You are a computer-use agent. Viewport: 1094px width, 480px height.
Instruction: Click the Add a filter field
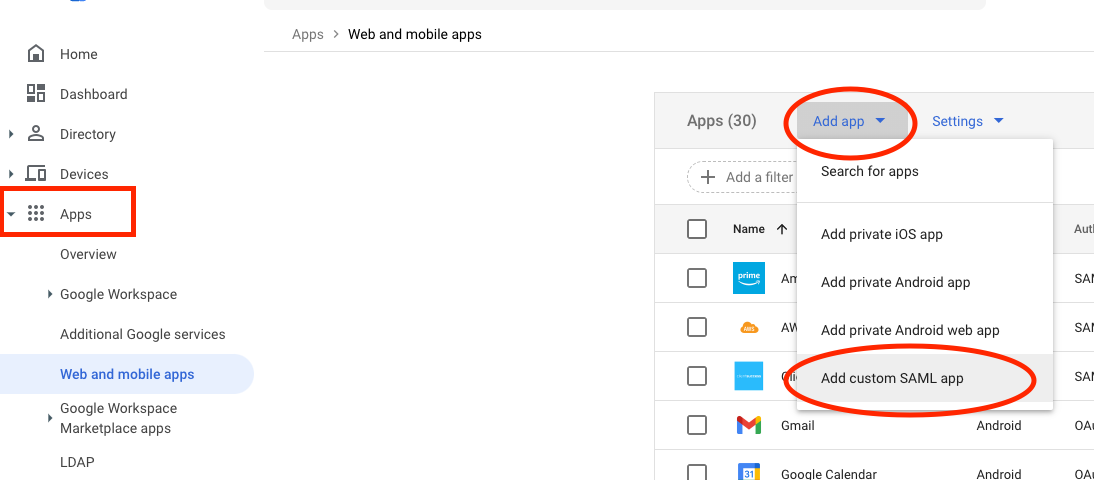pos(742,177)
